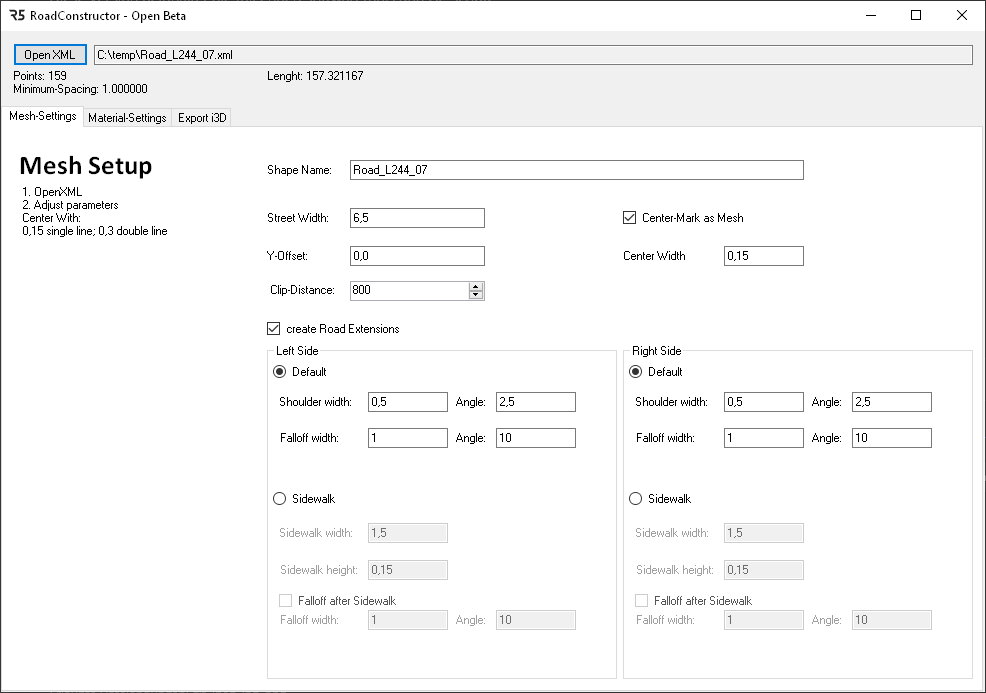Click the Open XML button
986x693 pixels.
click(x=50, y=55)
